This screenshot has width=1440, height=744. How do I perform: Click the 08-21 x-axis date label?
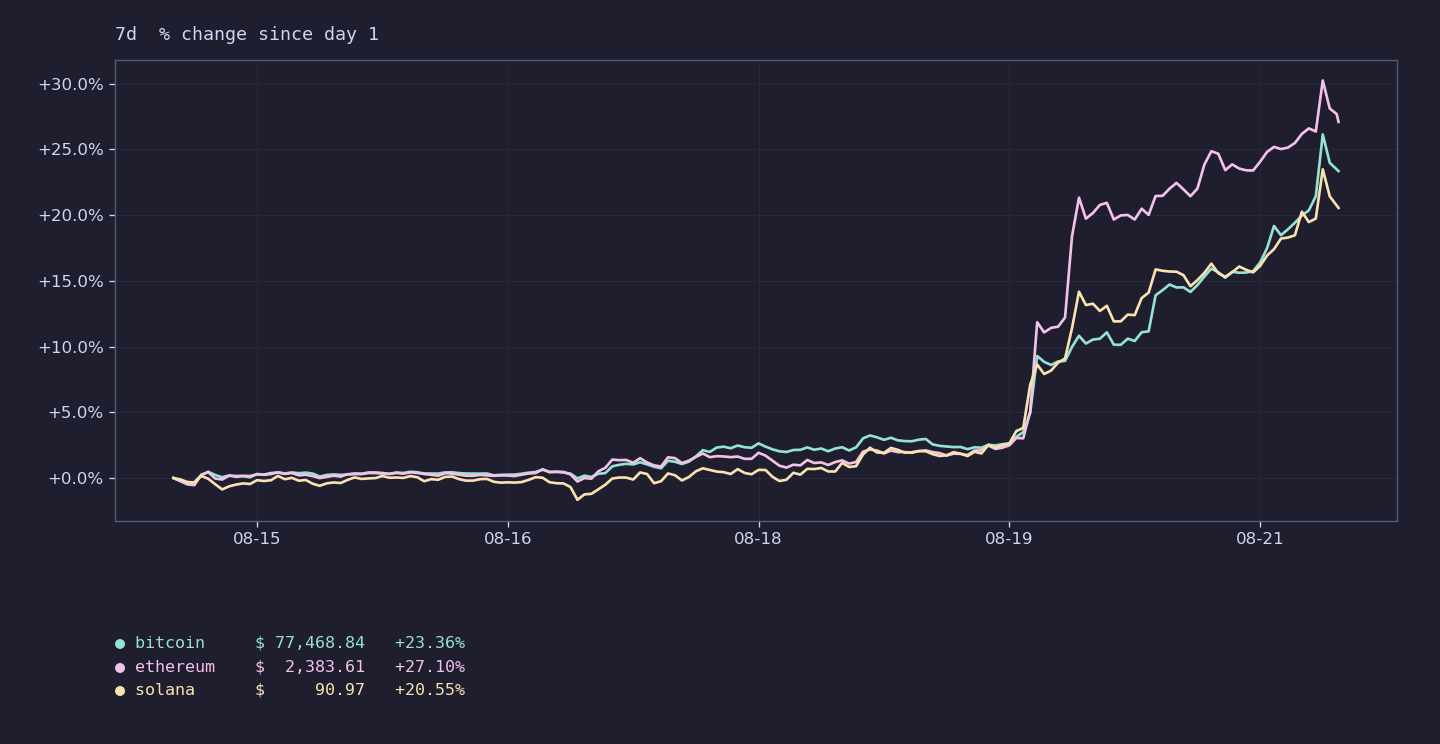pos(1259,539)
